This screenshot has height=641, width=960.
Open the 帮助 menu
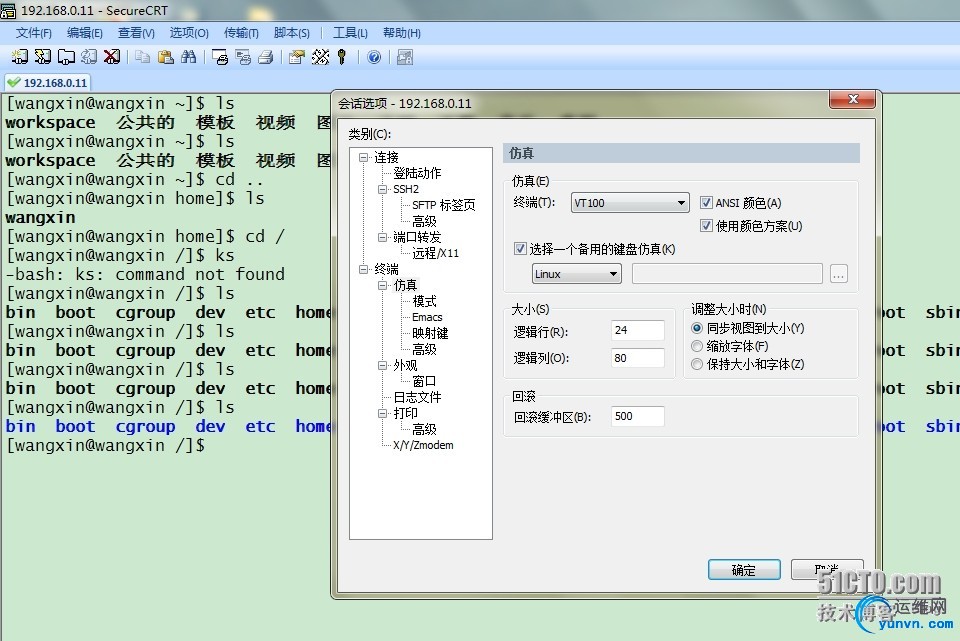click(x=402, y=33)
